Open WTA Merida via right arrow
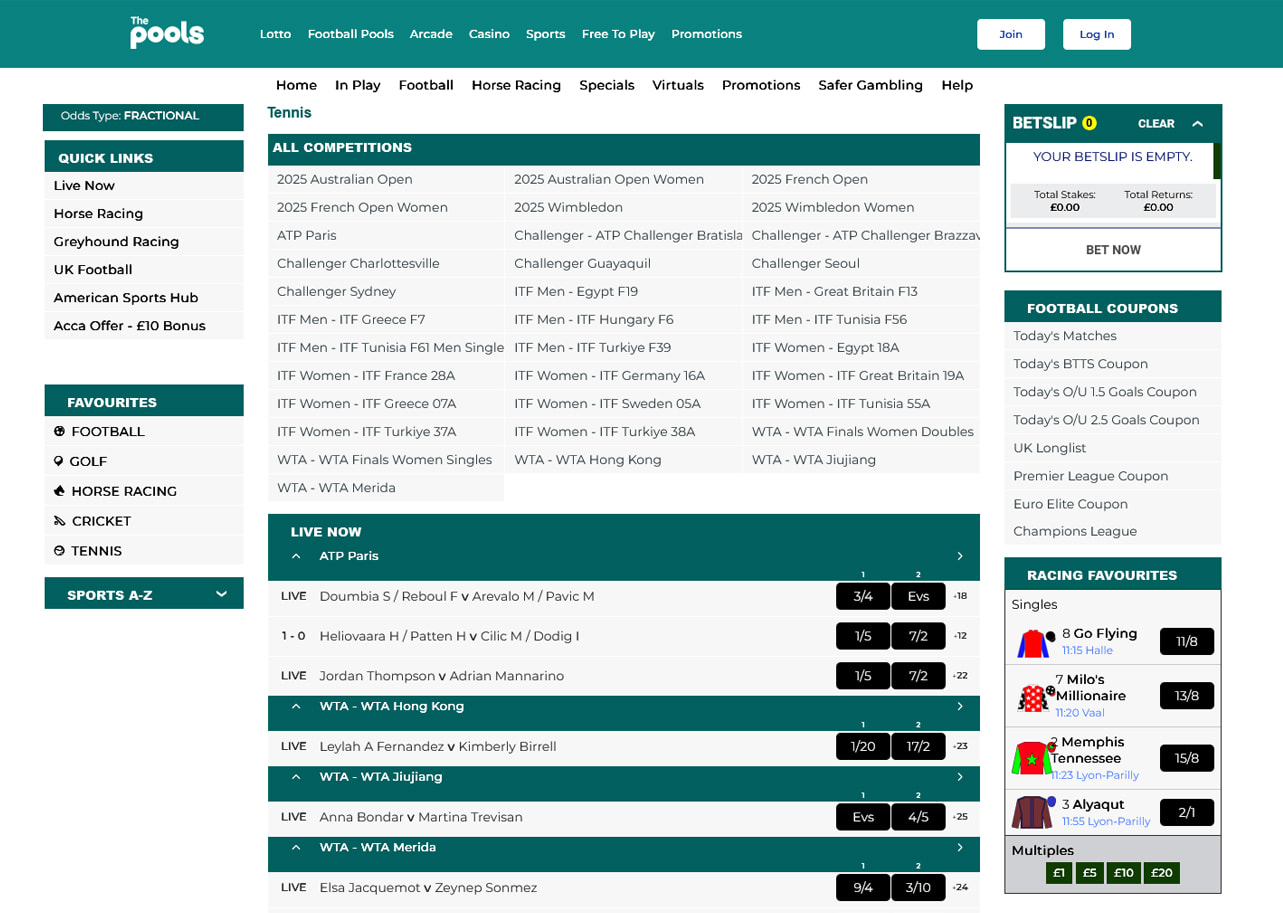This screenshot has width=1283, height=913. coord(960,847)
